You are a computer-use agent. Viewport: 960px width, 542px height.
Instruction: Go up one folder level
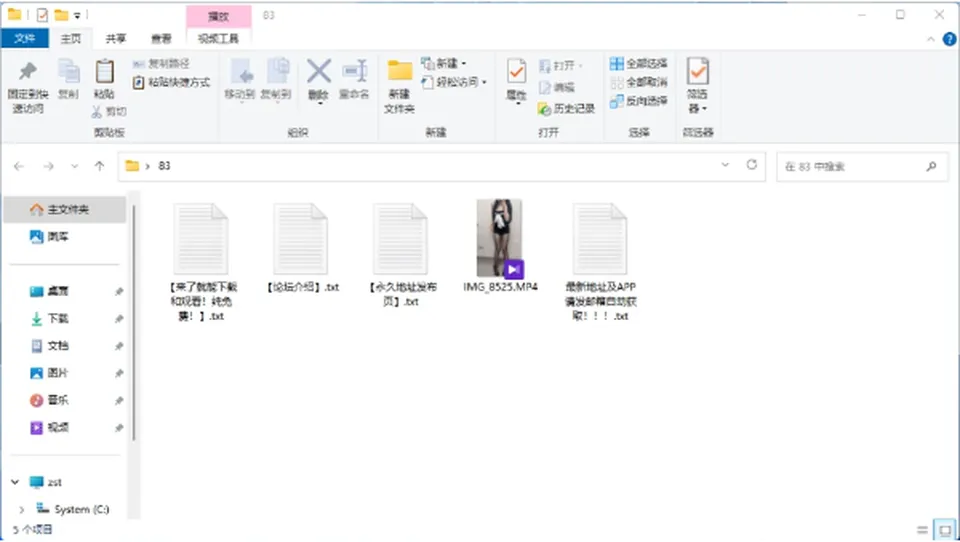[x=99, y=166]
